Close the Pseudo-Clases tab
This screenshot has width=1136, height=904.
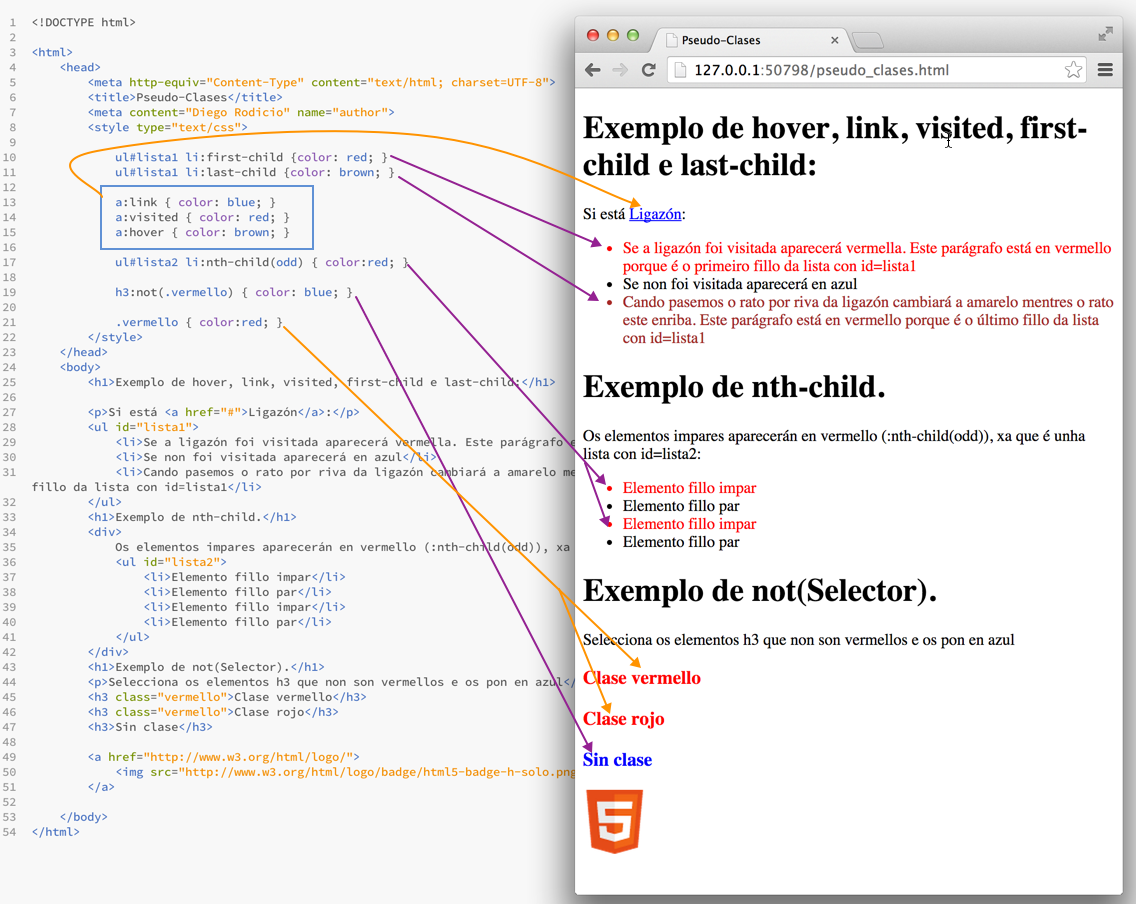click(835, 40)
